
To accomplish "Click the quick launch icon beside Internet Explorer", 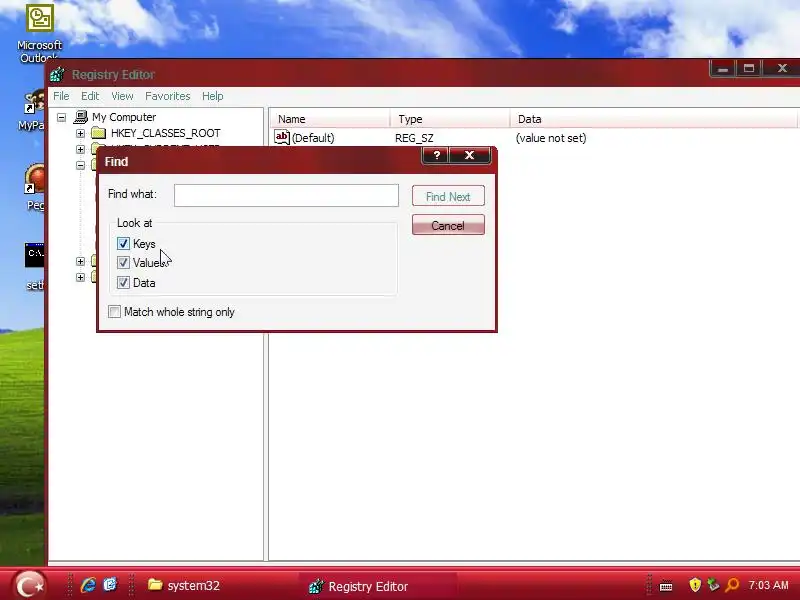I will point(110,585).
